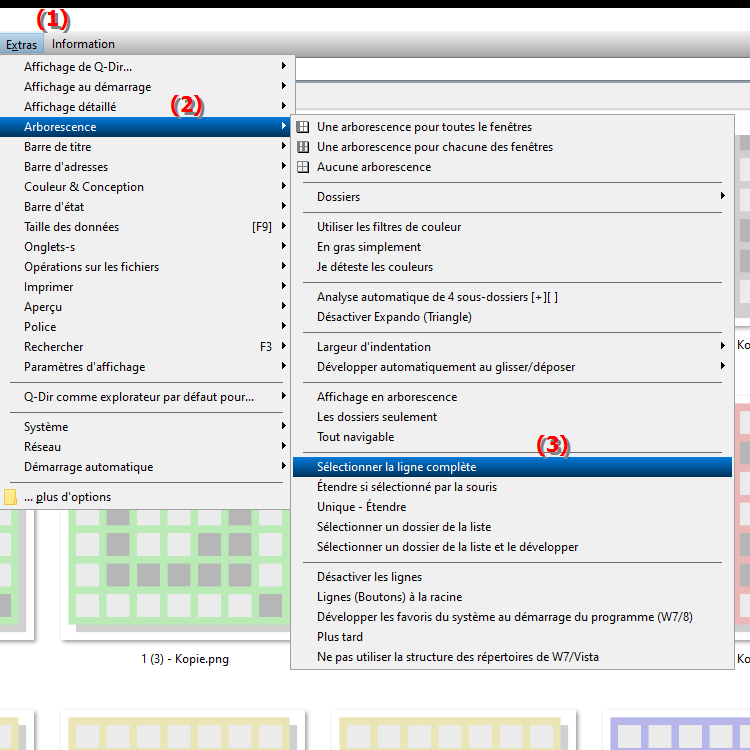This screenshot has width=750, height=750.
Task: Open 'Q-Dir comme explorateur par défaut pour...'
Action: tap(145, 397)
